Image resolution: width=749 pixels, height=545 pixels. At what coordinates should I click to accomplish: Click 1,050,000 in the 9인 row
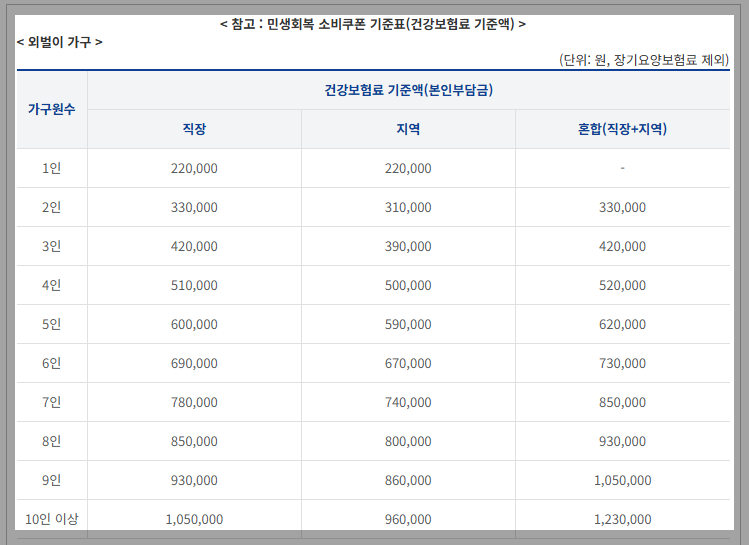click(622, 481)
